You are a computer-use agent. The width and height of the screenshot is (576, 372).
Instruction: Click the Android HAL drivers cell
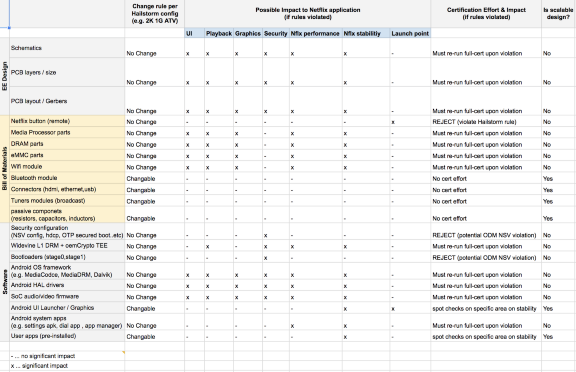(x=67, y=285)
